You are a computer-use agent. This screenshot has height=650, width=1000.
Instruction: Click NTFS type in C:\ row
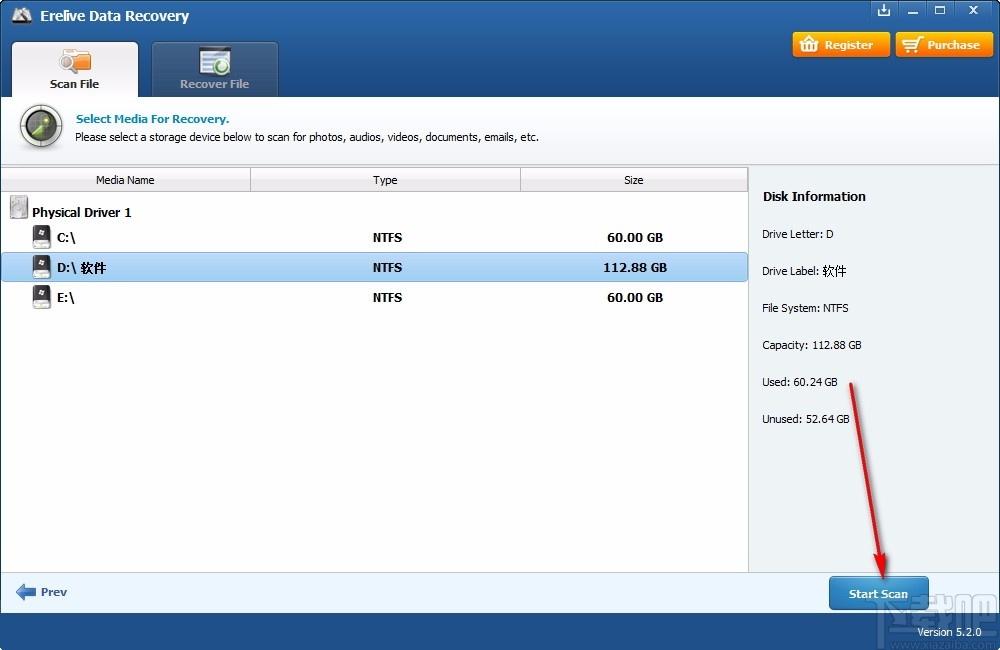pos(387,237)
